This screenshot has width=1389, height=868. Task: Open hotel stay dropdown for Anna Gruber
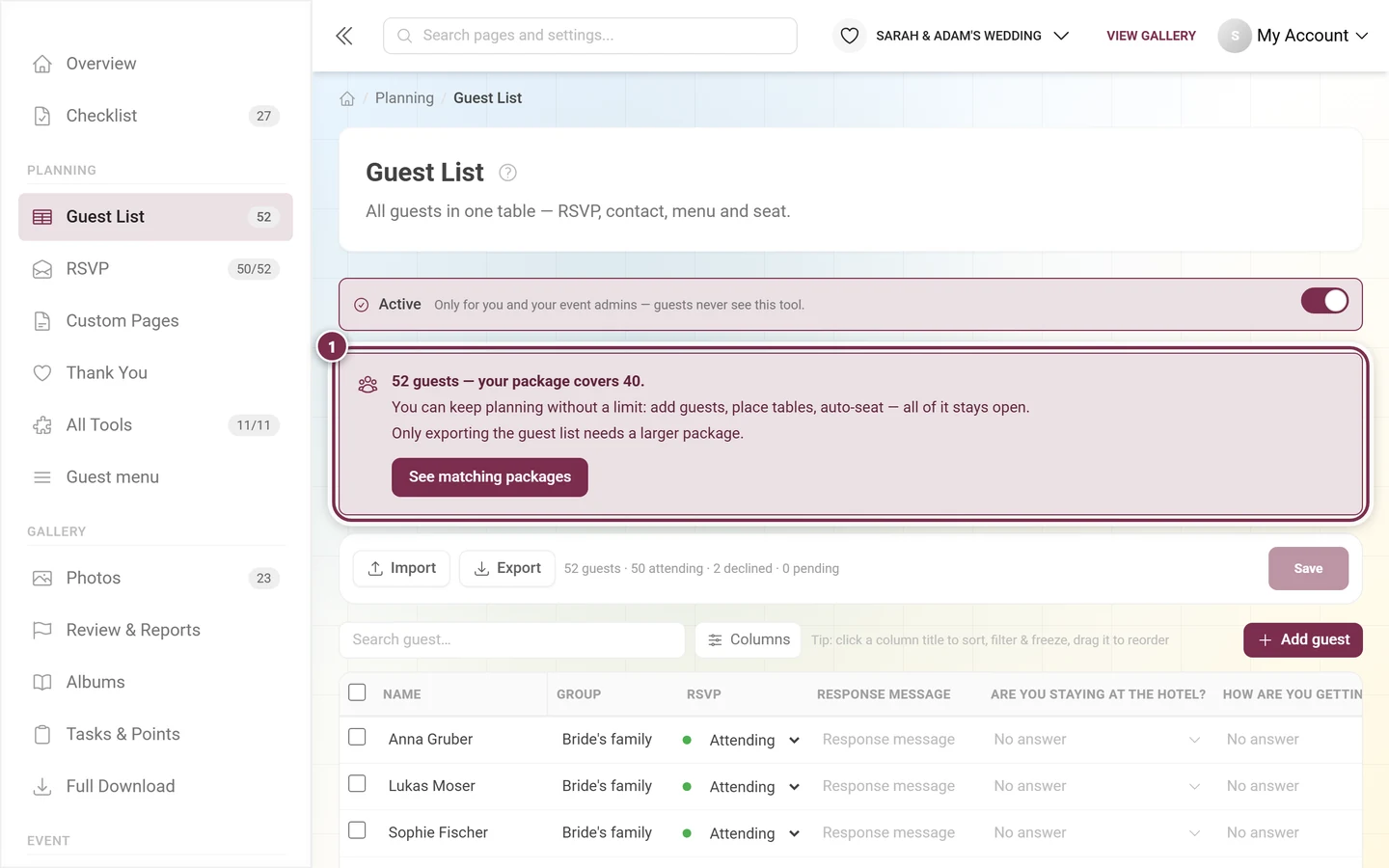(x=1097, y=740)
